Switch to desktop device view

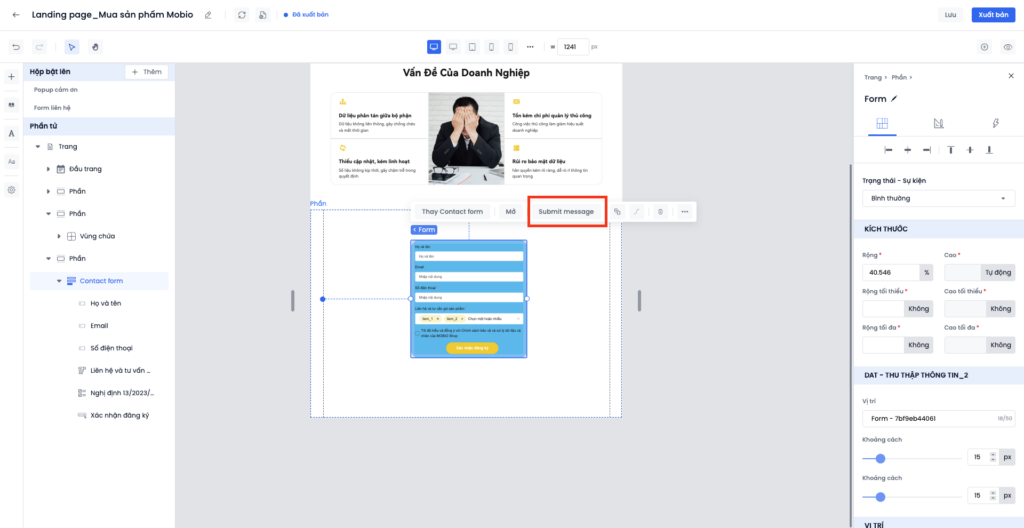click(x=434, y=47)
